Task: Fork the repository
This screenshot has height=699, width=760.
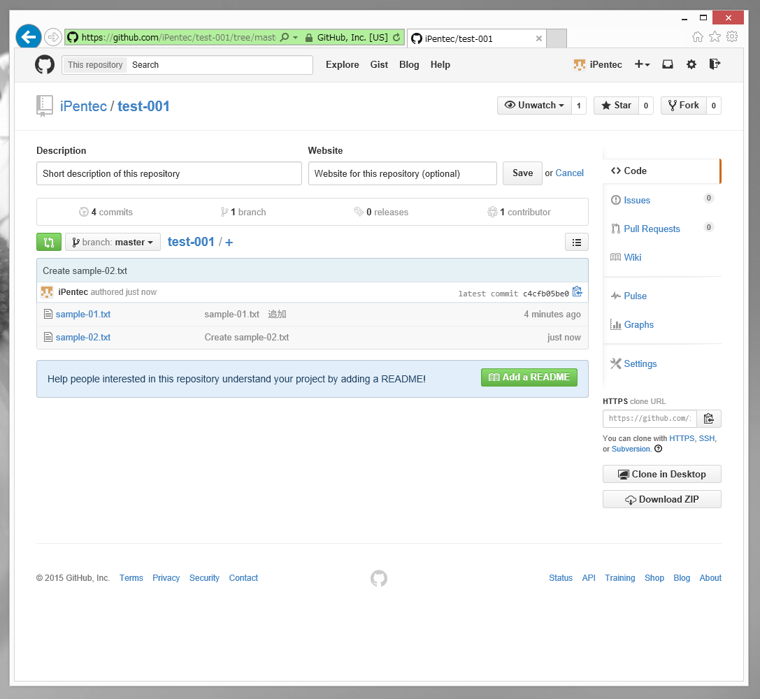Action: coord(683,105)
